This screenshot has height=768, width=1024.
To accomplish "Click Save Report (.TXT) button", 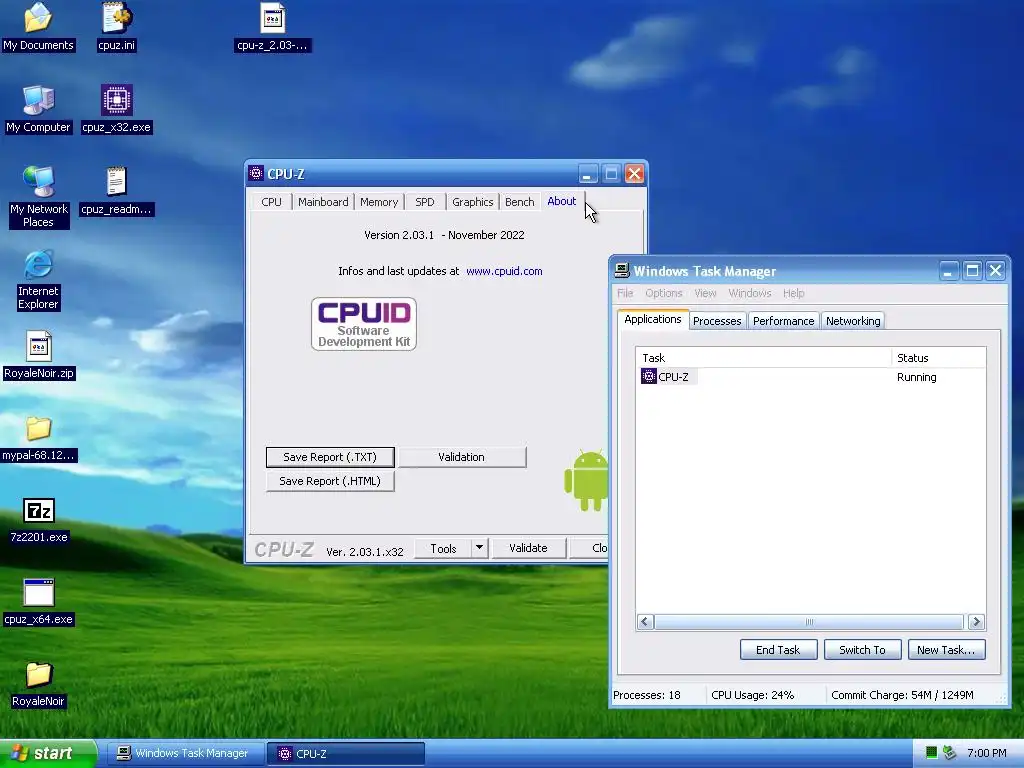I will pos(330,457).
